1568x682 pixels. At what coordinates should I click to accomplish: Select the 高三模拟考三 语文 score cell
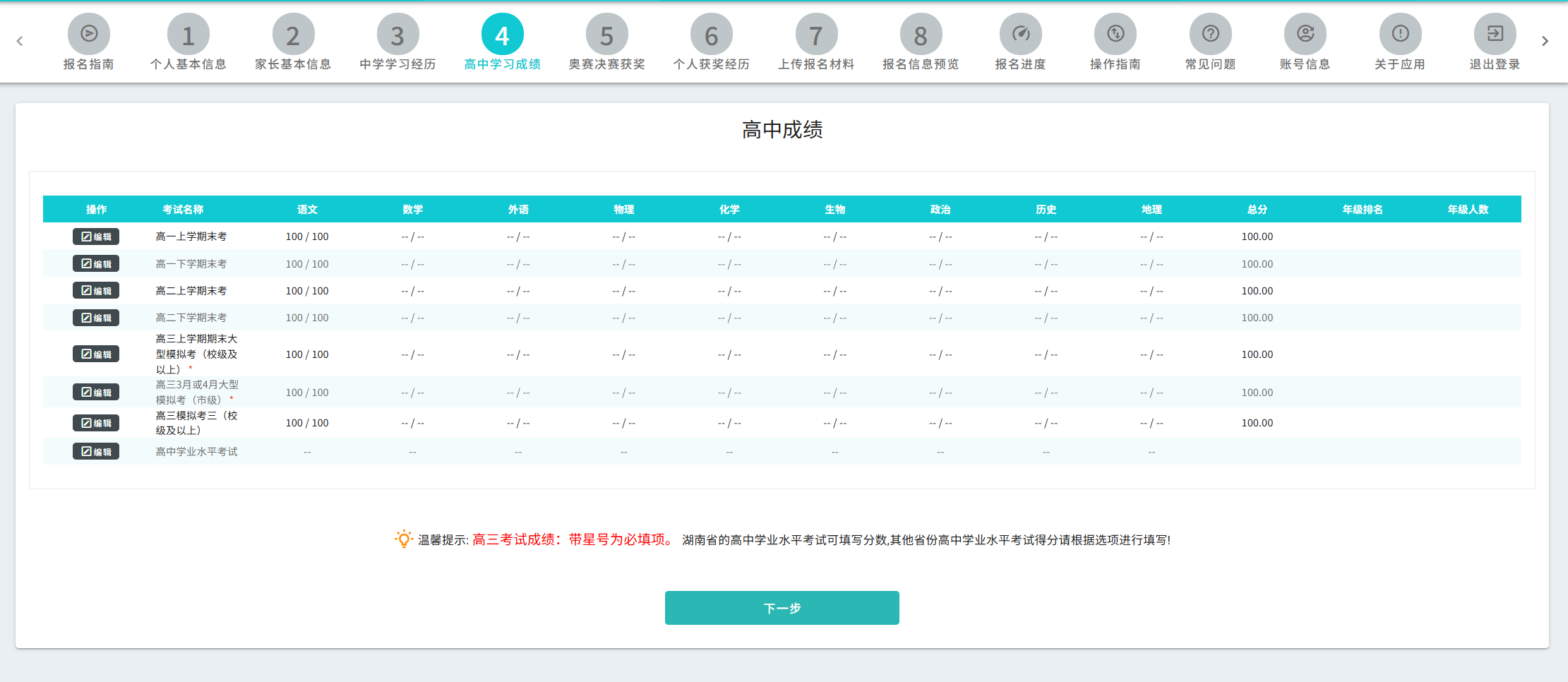coord(307,423)
